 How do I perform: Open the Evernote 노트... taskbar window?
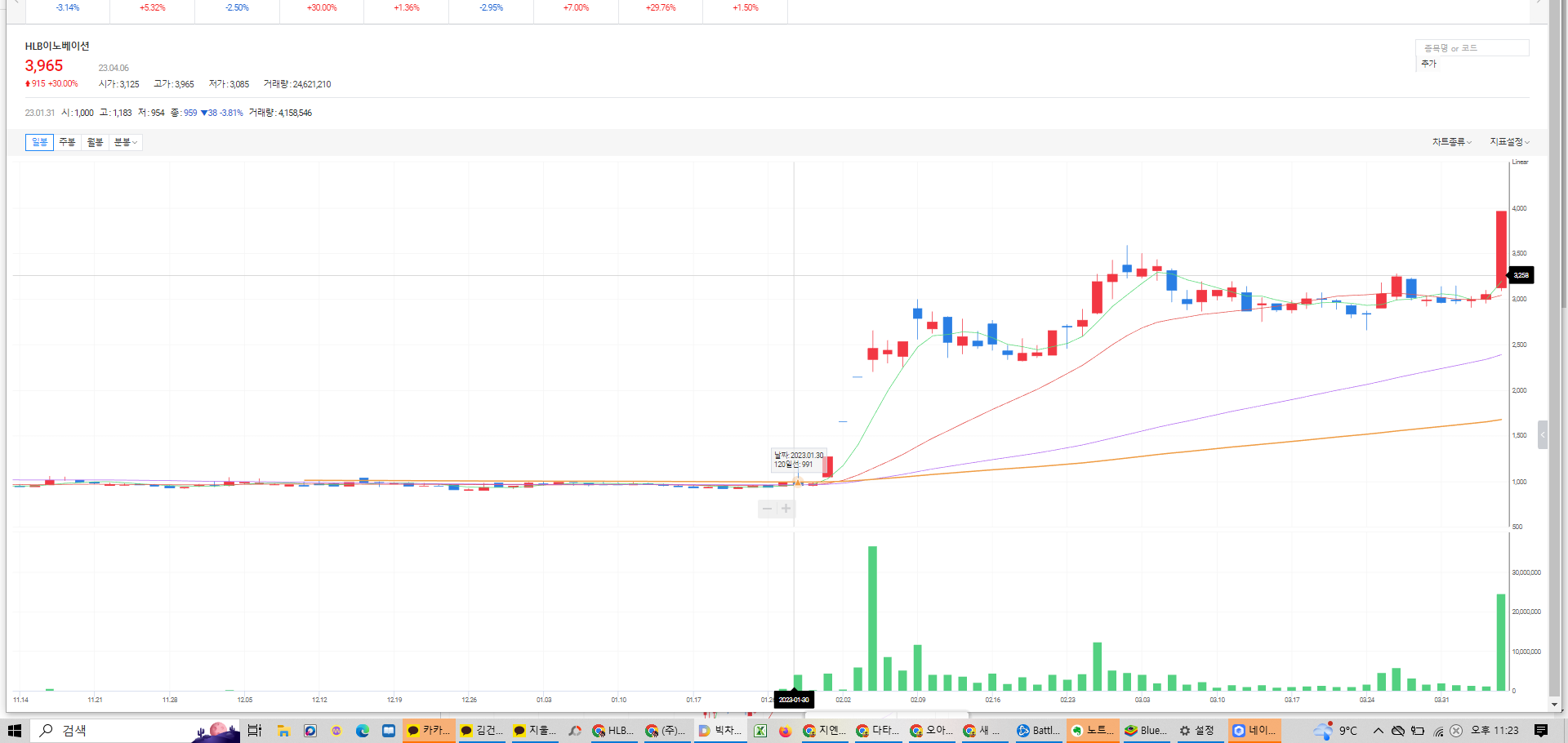pos(1092,731)
